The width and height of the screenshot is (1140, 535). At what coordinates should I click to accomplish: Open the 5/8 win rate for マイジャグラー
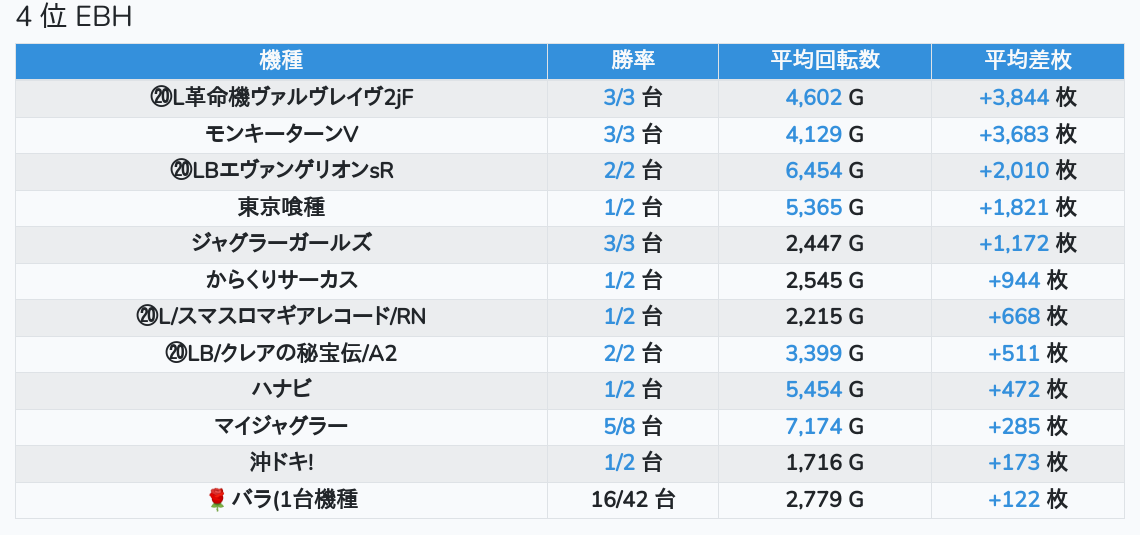click(x=619, y=426)
